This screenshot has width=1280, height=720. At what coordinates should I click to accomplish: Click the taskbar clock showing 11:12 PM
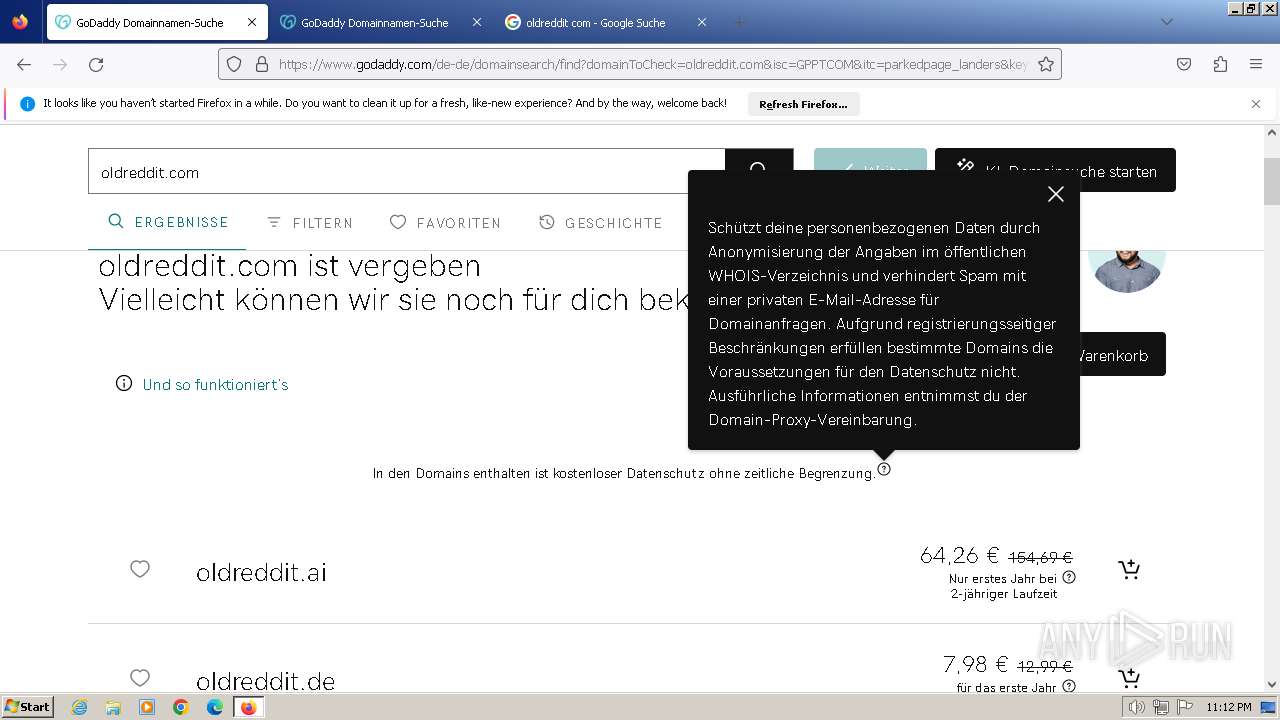pos(1228,707)
